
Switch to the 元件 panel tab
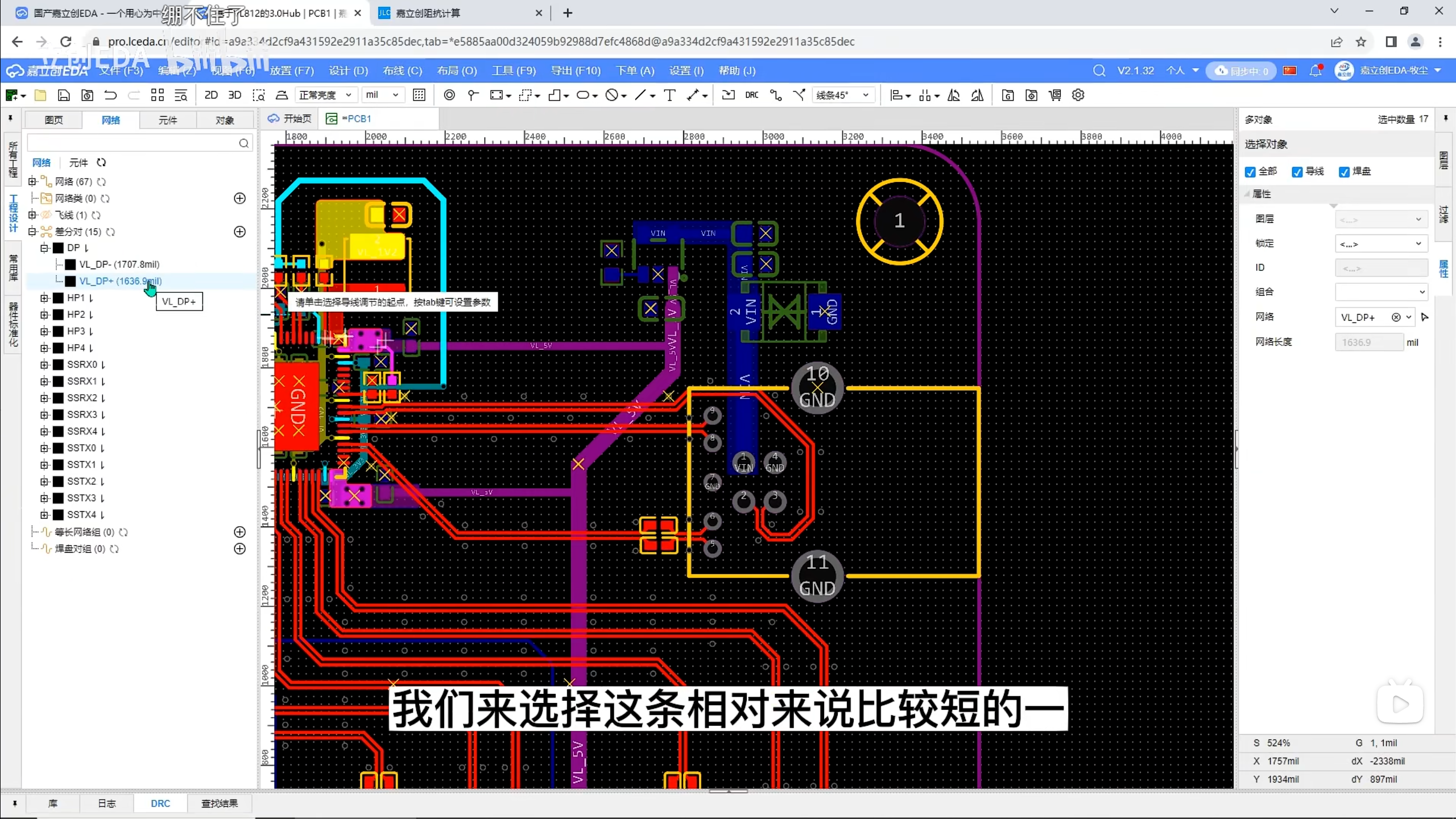click(168, 120)
